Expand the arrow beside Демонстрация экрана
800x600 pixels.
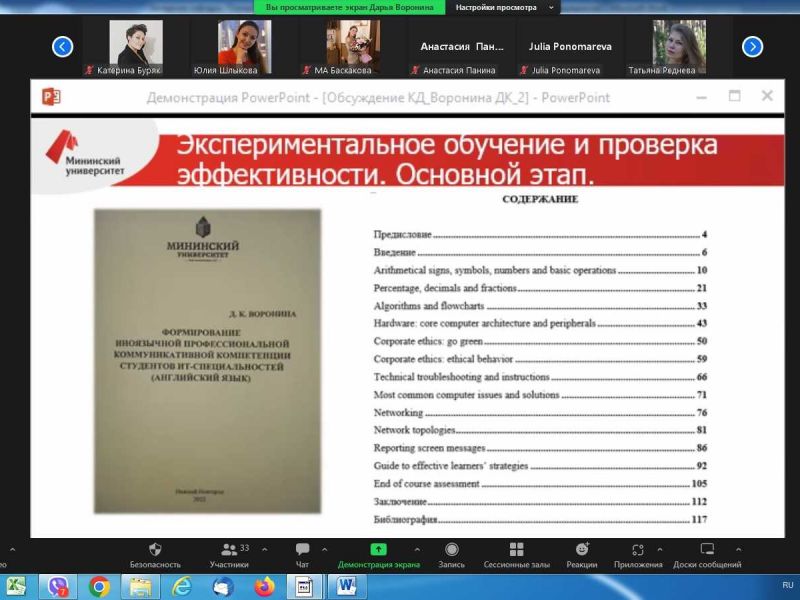416,550
